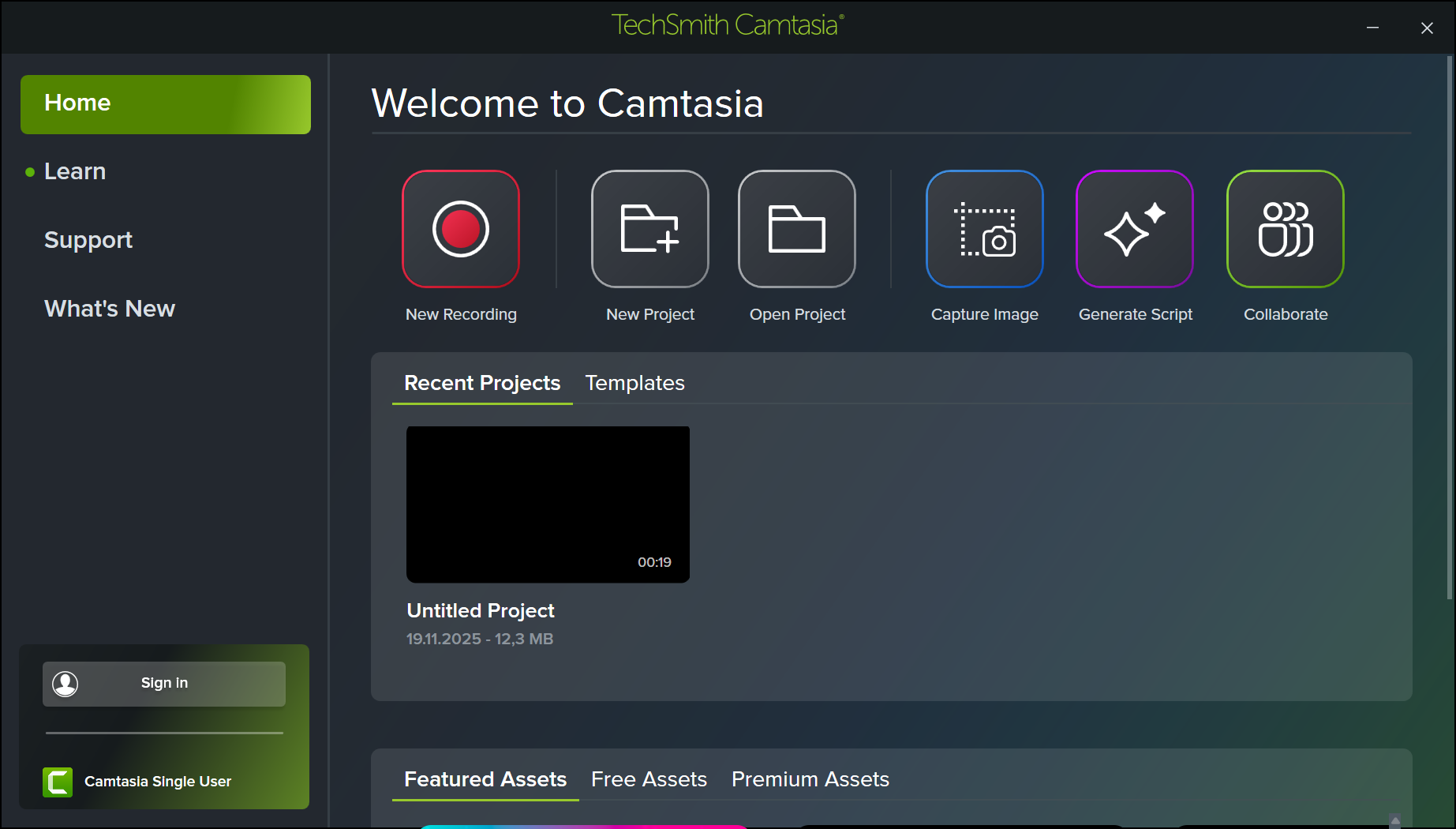Image resolution: width=1456 pixels, height=829 pixels.
Task: Open the Open Project folder icon
Action: click(796, 229)
